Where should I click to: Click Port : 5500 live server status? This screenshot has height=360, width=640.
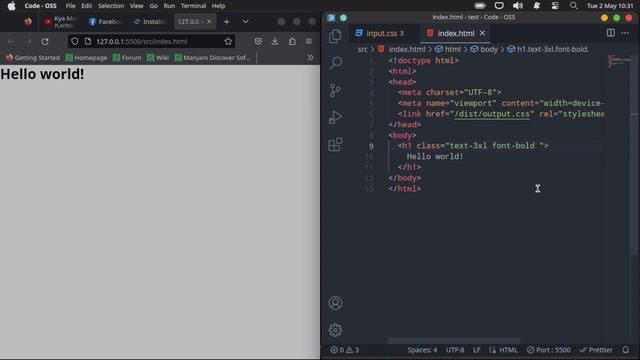[549, 350]
